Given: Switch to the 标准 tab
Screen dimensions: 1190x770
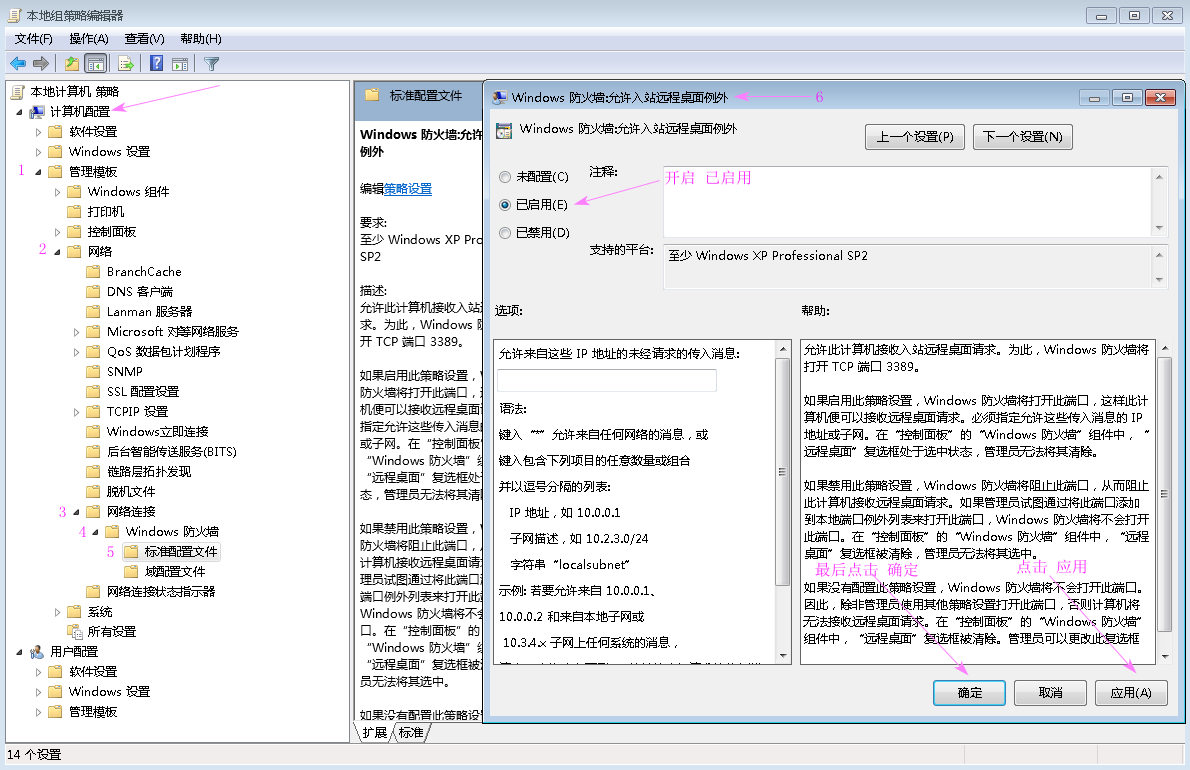Looking at the screenshot, I should pyautogui.click(x=412, y=731).
